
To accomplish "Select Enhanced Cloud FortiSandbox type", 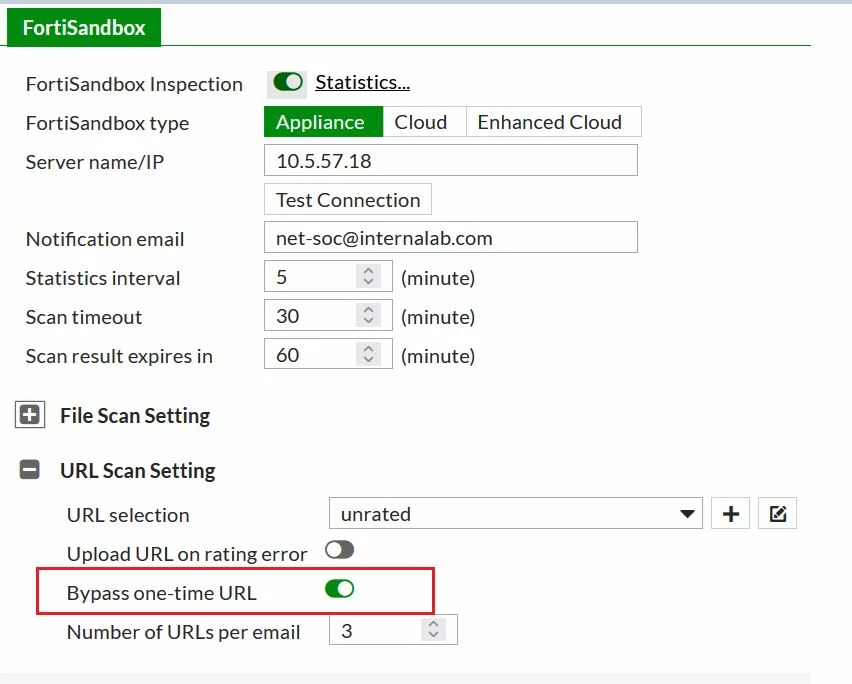I will click(553, 122).
